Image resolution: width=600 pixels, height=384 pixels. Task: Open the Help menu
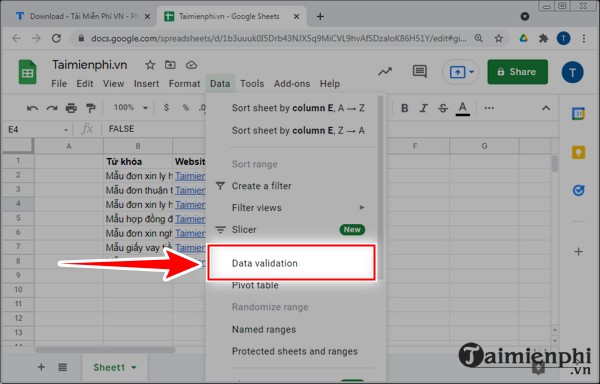330,84
